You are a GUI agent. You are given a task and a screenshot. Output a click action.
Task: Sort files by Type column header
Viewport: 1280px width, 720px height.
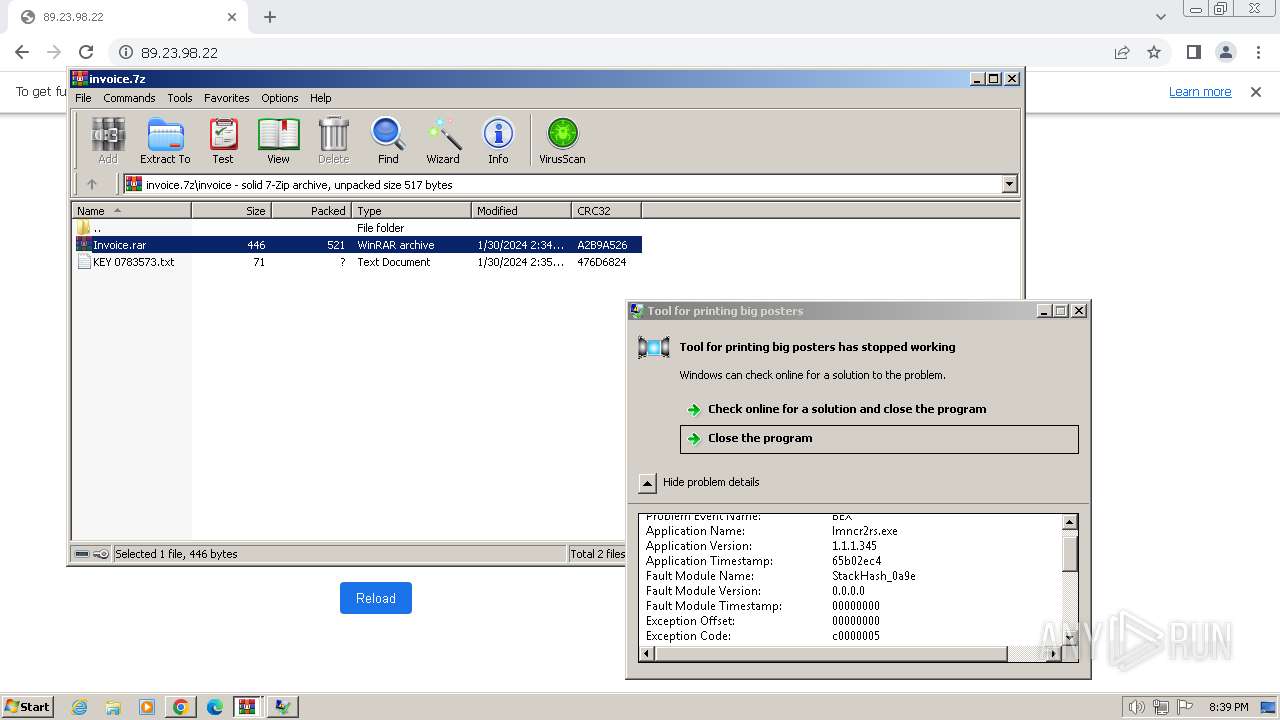point(411,210)
